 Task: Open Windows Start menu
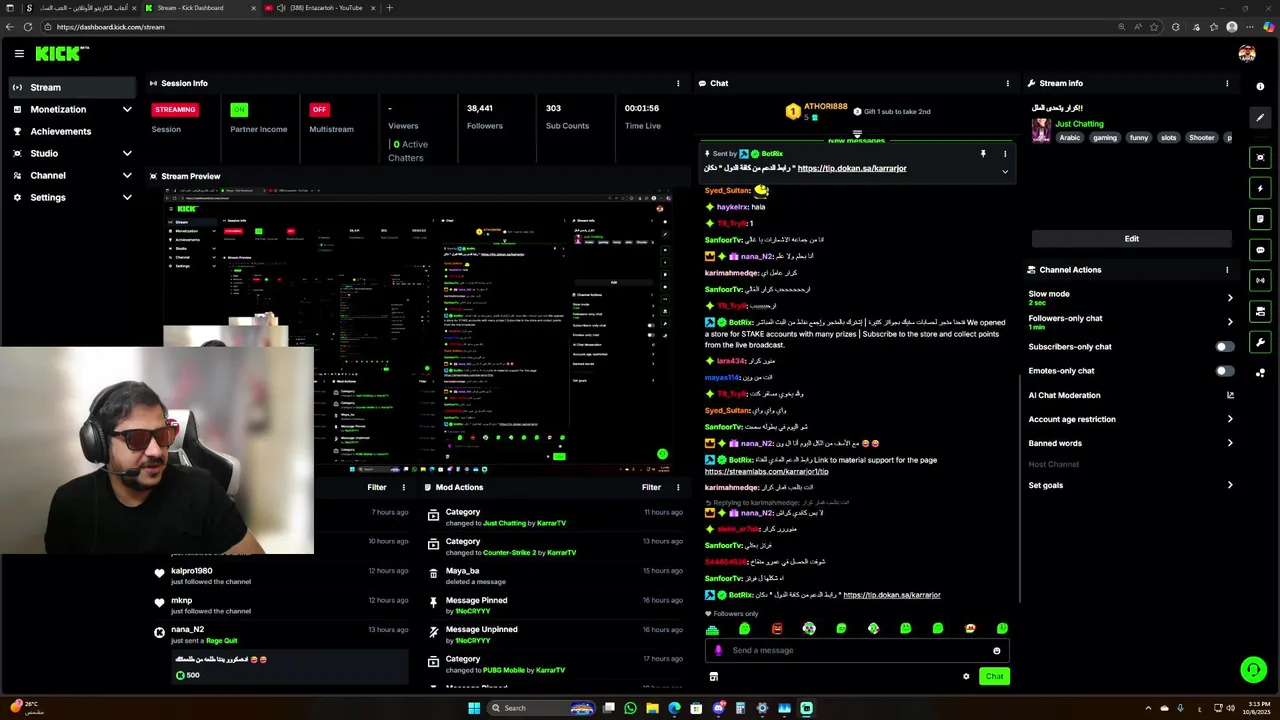tap(474, 708)
